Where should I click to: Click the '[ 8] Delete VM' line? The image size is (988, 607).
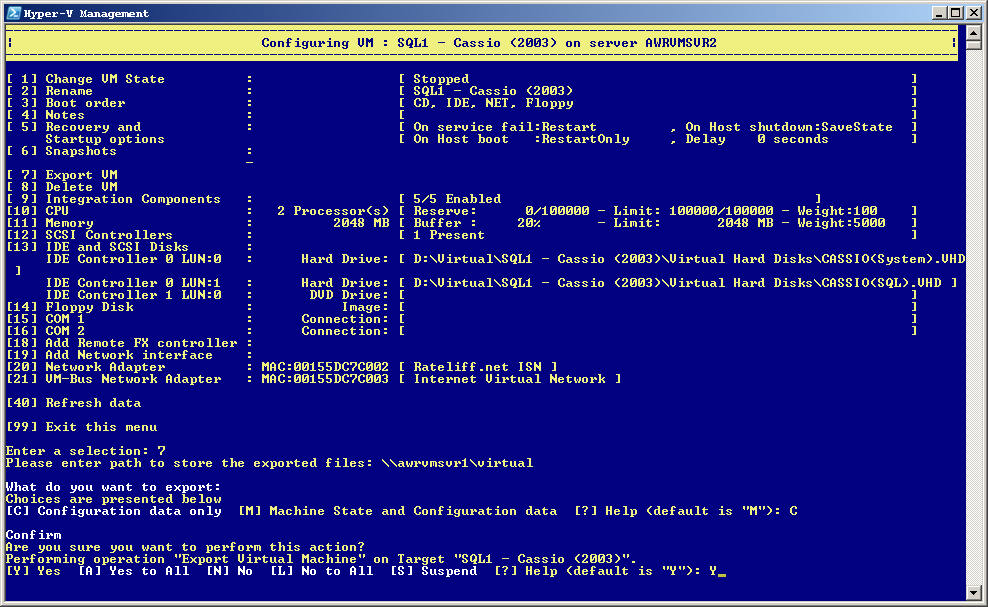click(x=62, y=187)
